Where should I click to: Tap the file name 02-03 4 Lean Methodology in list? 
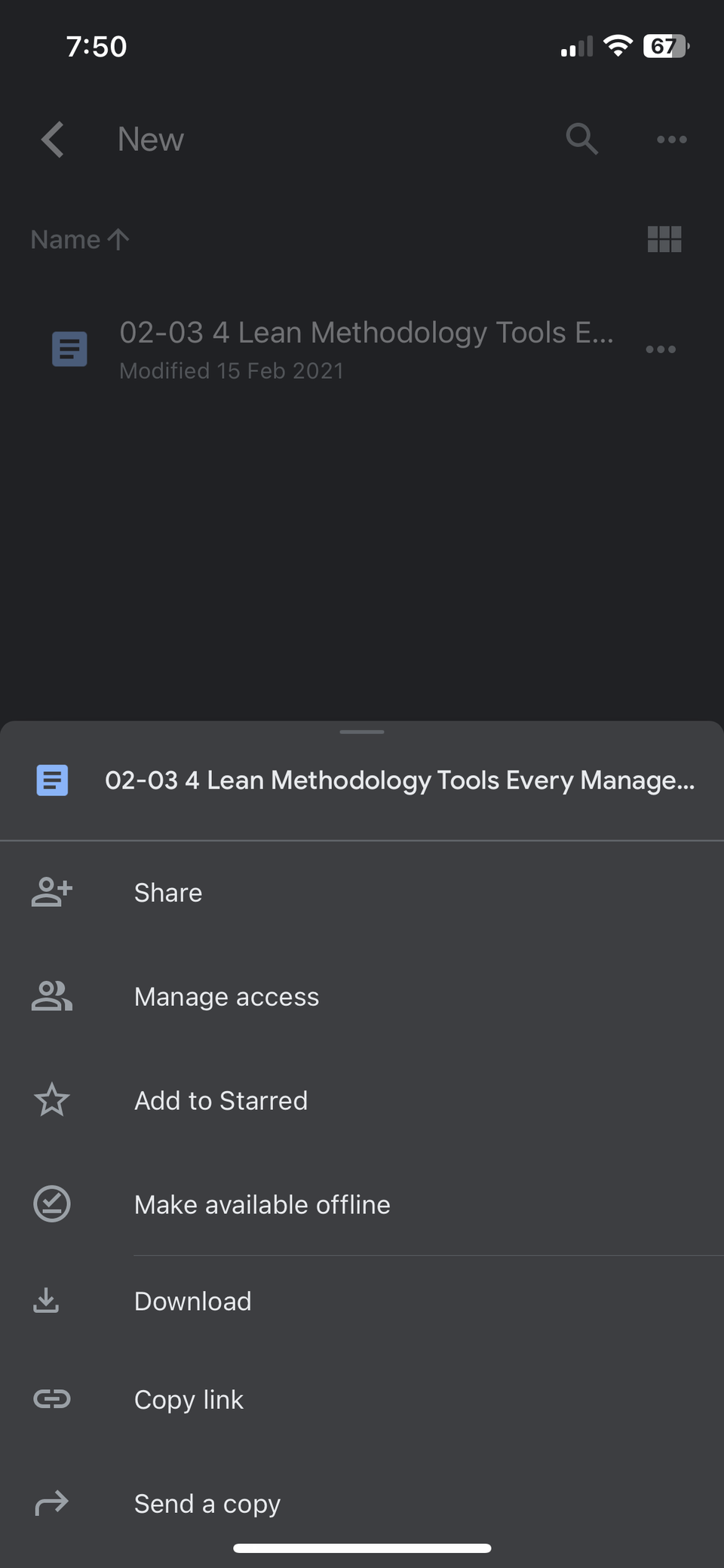click(x=367, y=333)
